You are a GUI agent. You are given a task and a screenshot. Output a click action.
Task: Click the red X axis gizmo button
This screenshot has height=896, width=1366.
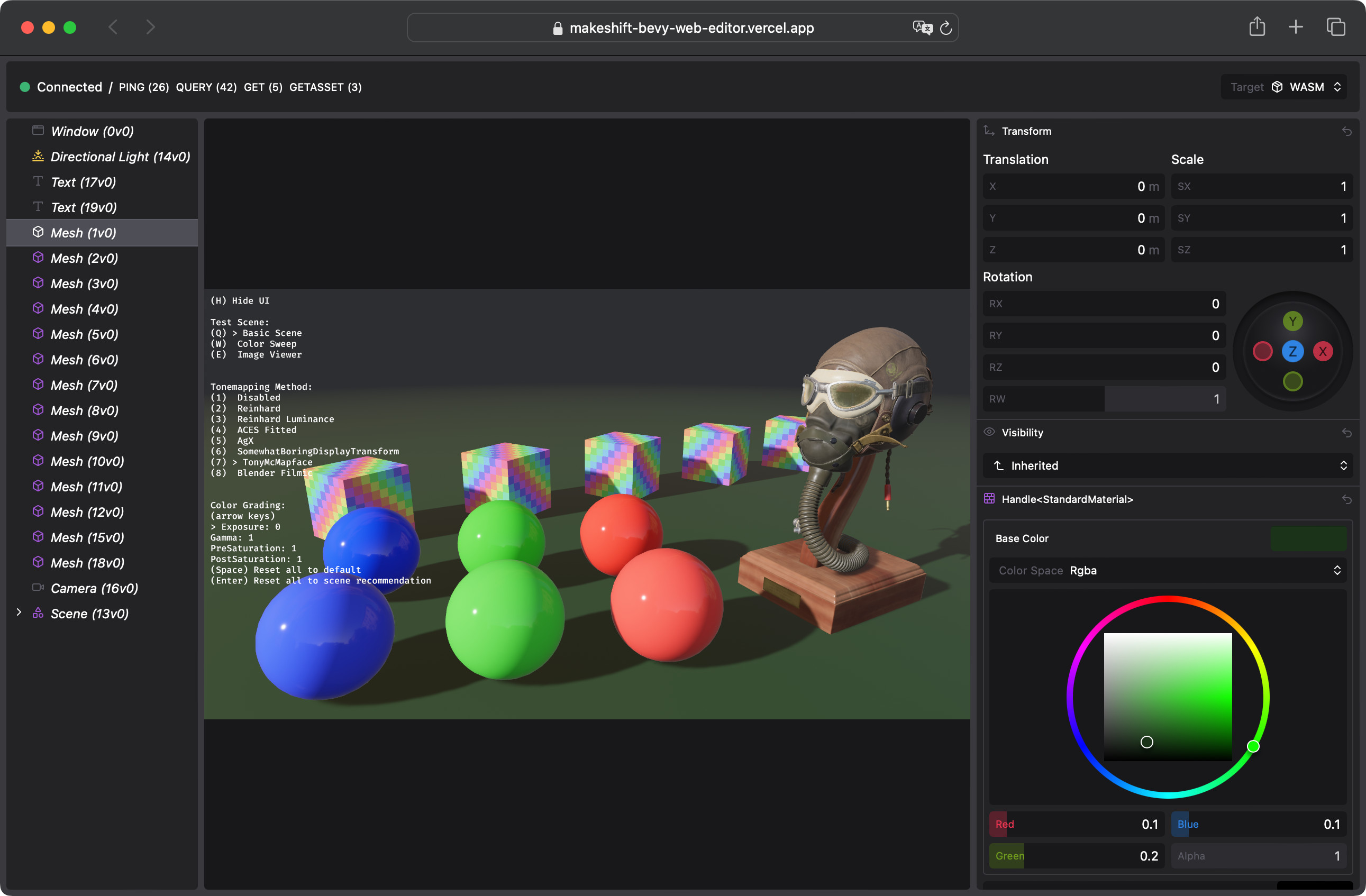coord(1323,351)
